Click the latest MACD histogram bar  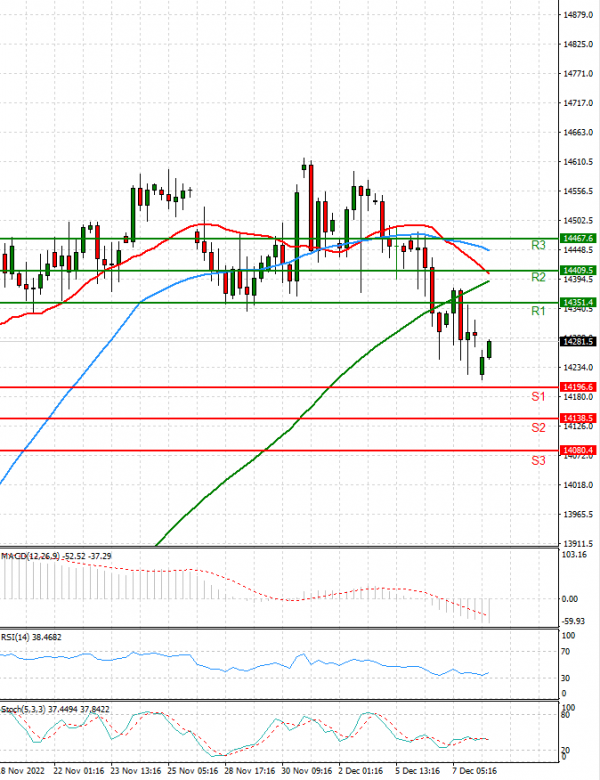coord(490,610)
